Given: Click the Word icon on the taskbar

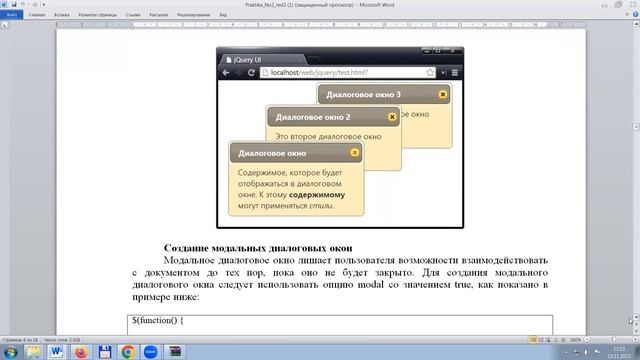Looking at the screenshot, I should pos(57,352).
